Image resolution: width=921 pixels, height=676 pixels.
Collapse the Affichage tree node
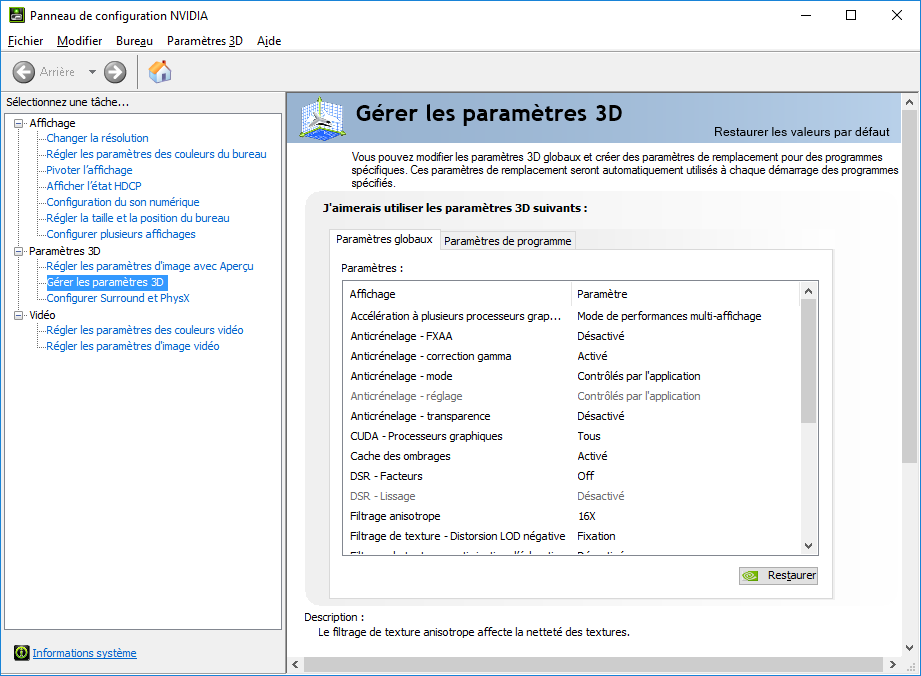(19, 123)
